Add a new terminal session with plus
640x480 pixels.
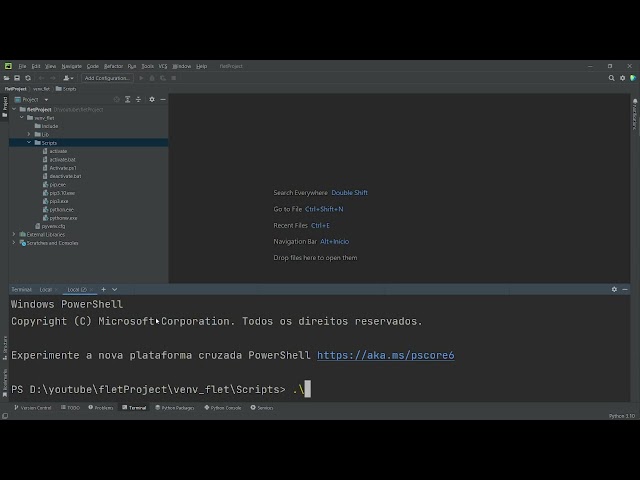(104, 289)
